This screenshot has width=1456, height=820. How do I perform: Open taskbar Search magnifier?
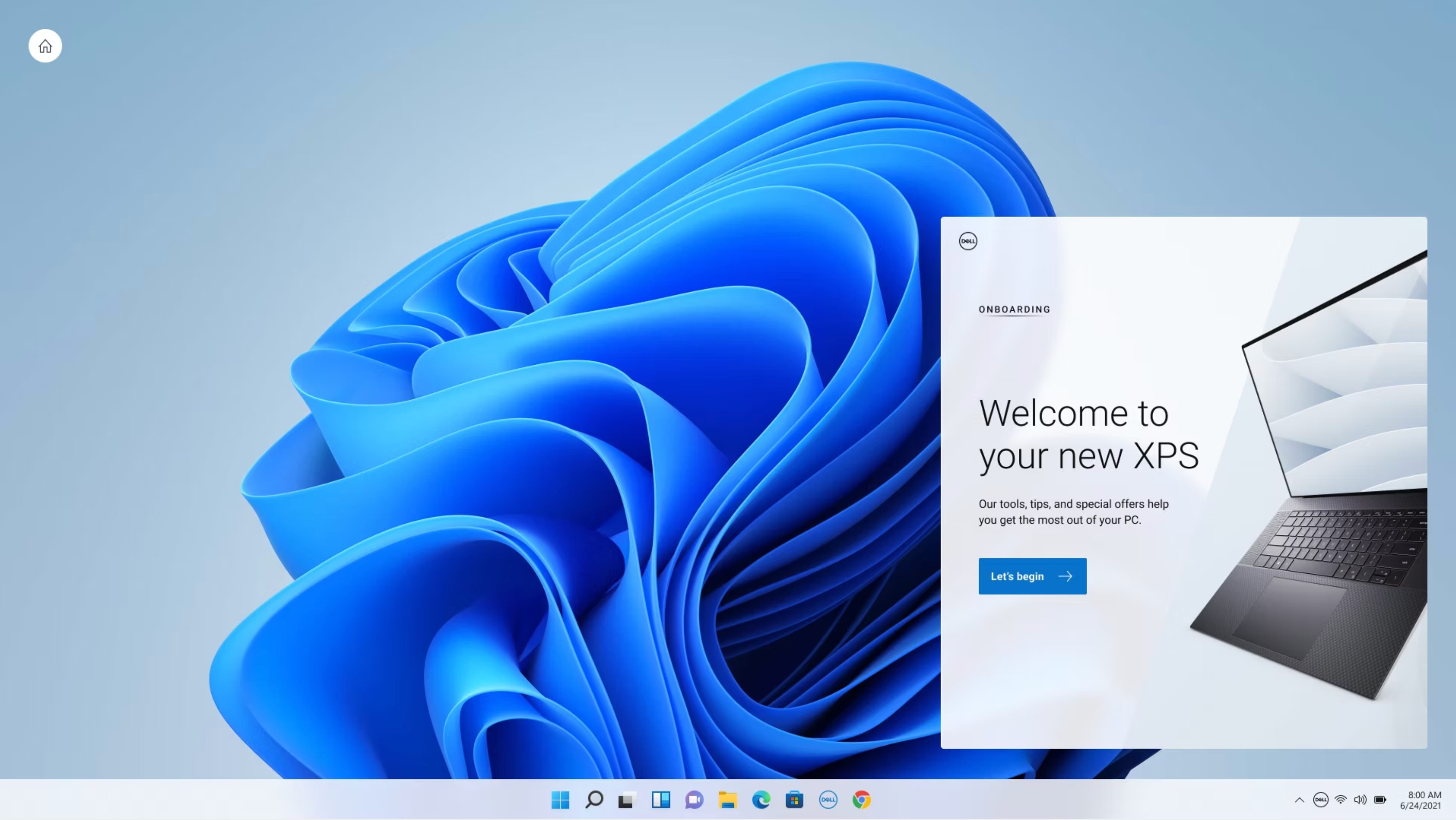pyautogui.click(x=594, y=800)
